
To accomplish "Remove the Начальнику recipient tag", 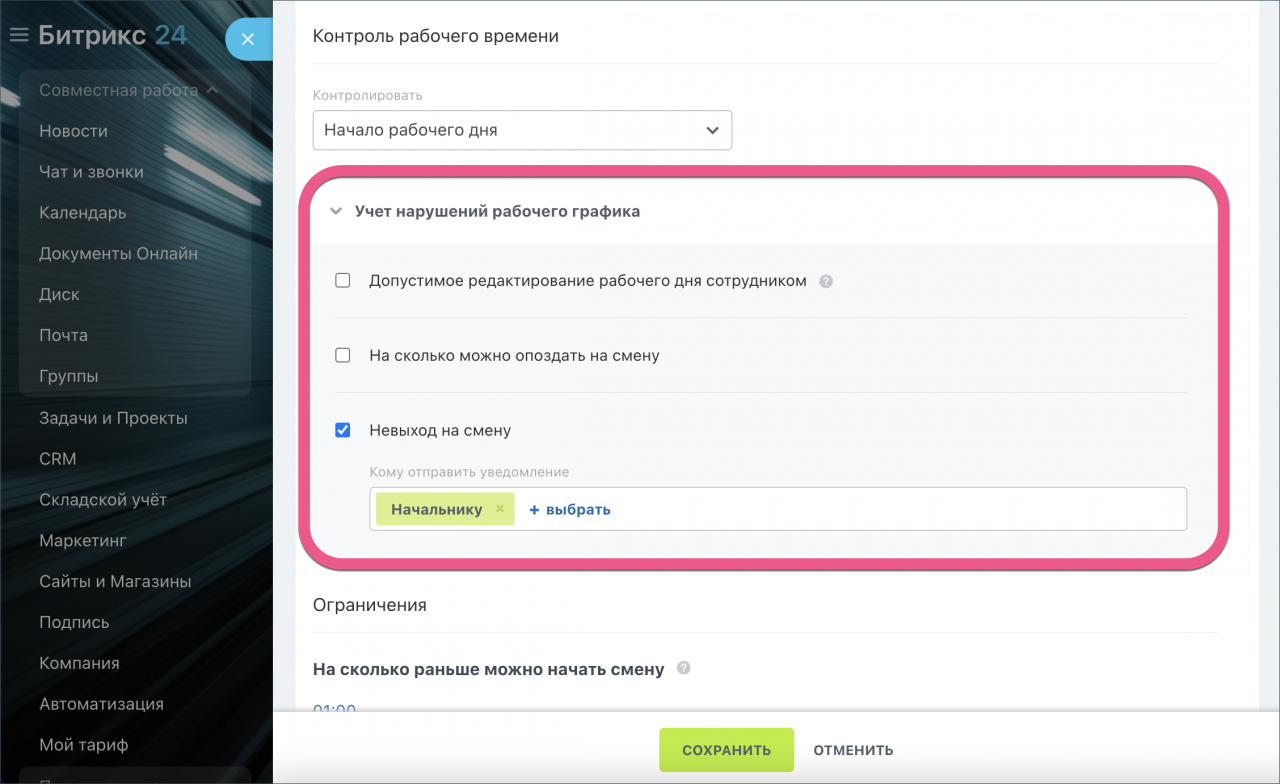I will coord(500,509).
